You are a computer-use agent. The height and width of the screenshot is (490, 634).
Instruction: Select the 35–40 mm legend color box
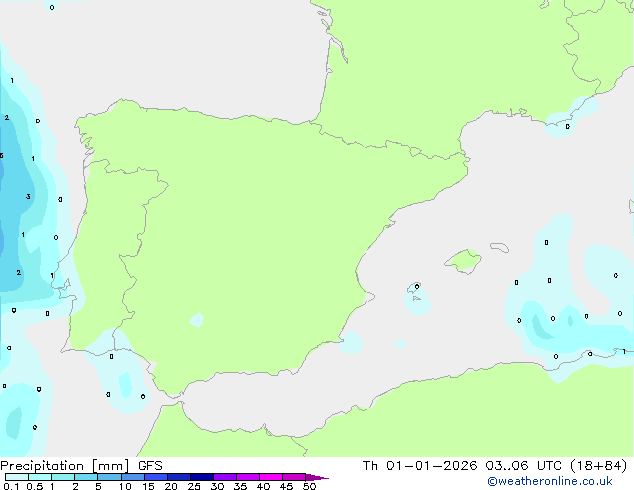click(248, 477)
